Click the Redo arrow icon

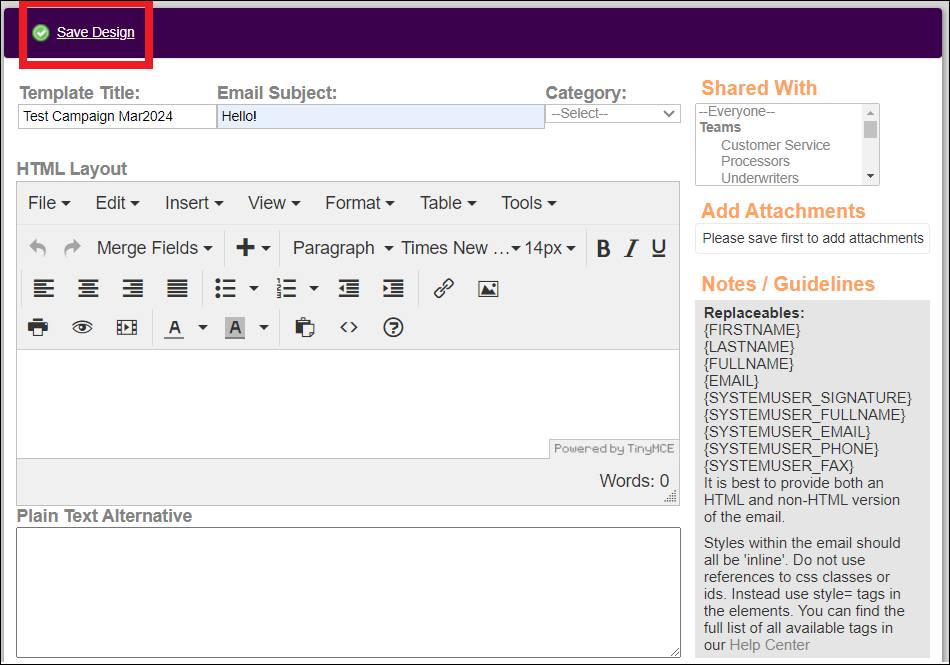pyautogui.click(x=72, y=248)
